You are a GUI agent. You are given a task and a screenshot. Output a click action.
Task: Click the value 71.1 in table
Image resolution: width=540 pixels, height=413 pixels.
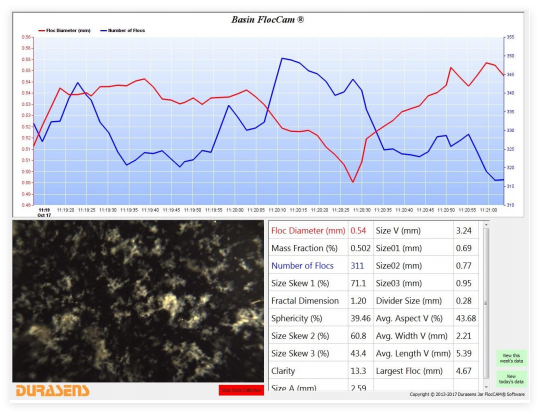358,283
